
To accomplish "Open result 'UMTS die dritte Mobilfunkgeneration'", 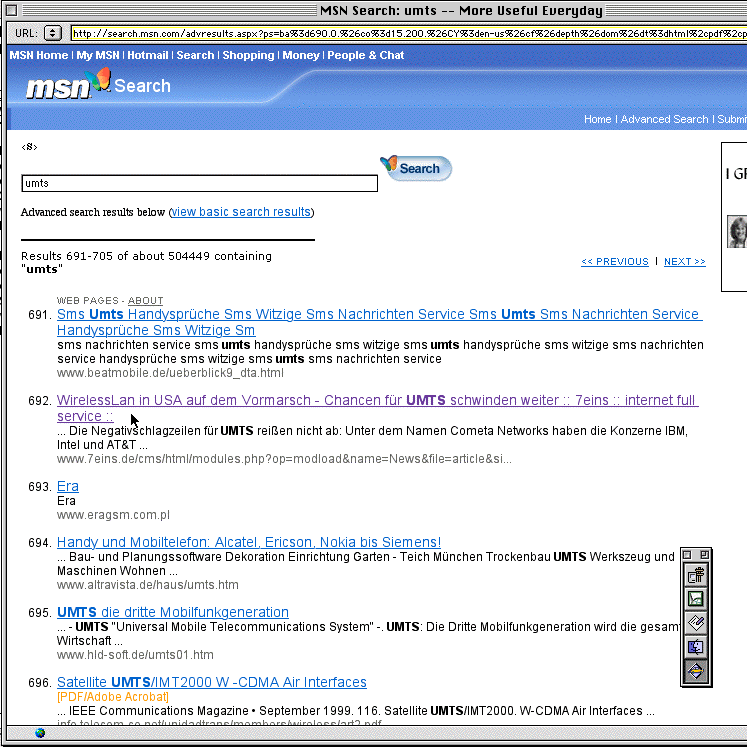I will [x=173, y=612].
